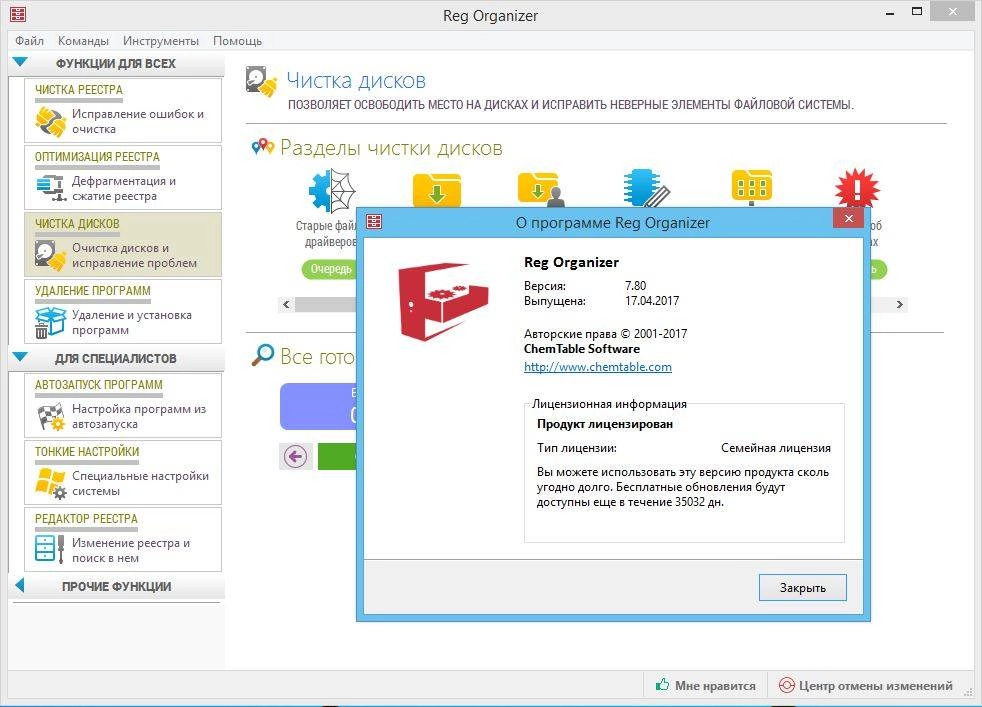This screenshot has width=982, height=707.
Task: Click the dialog title bar app icon
Action: click(374, 222)
